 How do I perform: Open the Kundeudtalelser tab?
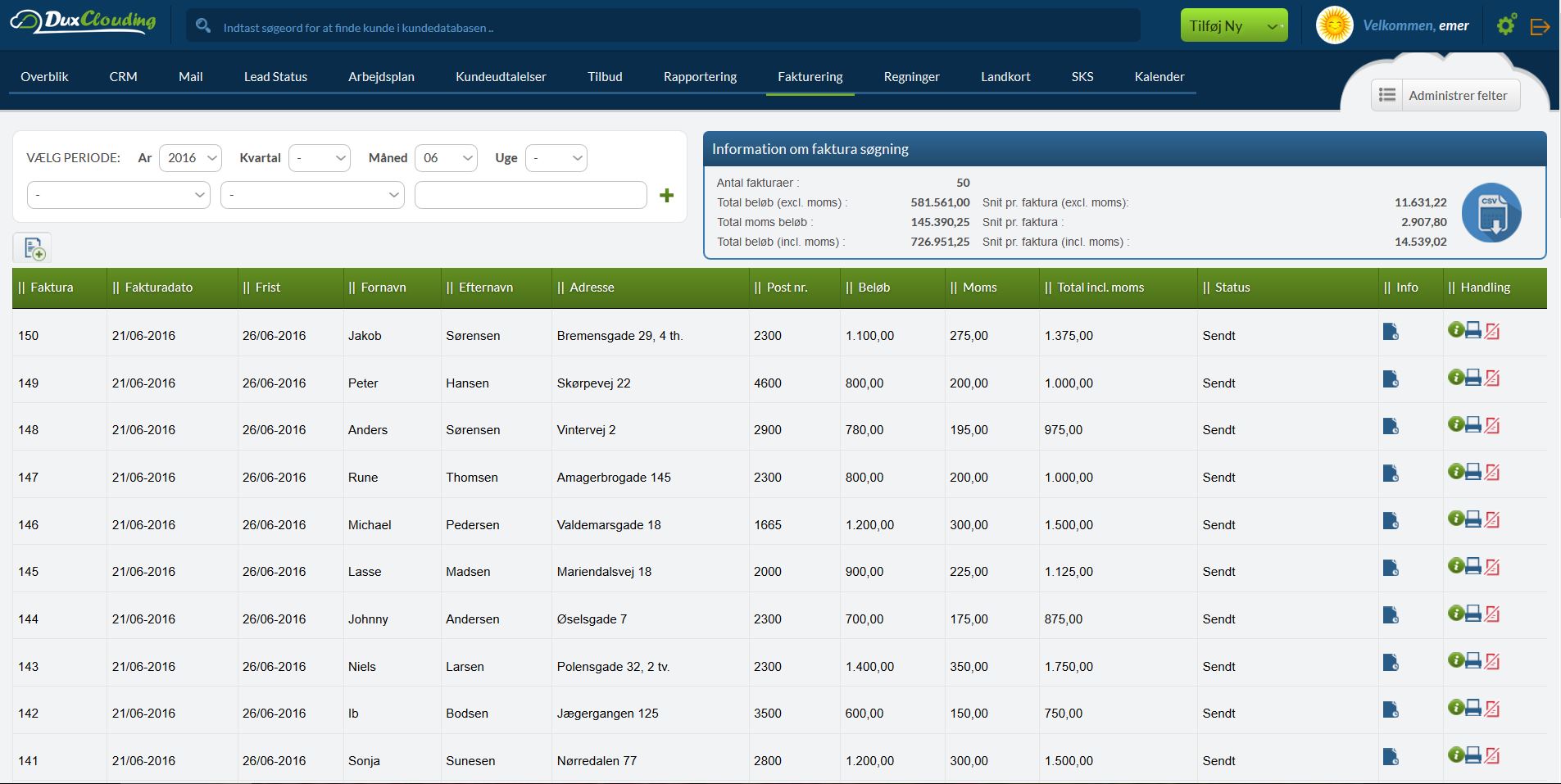(x=501, y=76)
